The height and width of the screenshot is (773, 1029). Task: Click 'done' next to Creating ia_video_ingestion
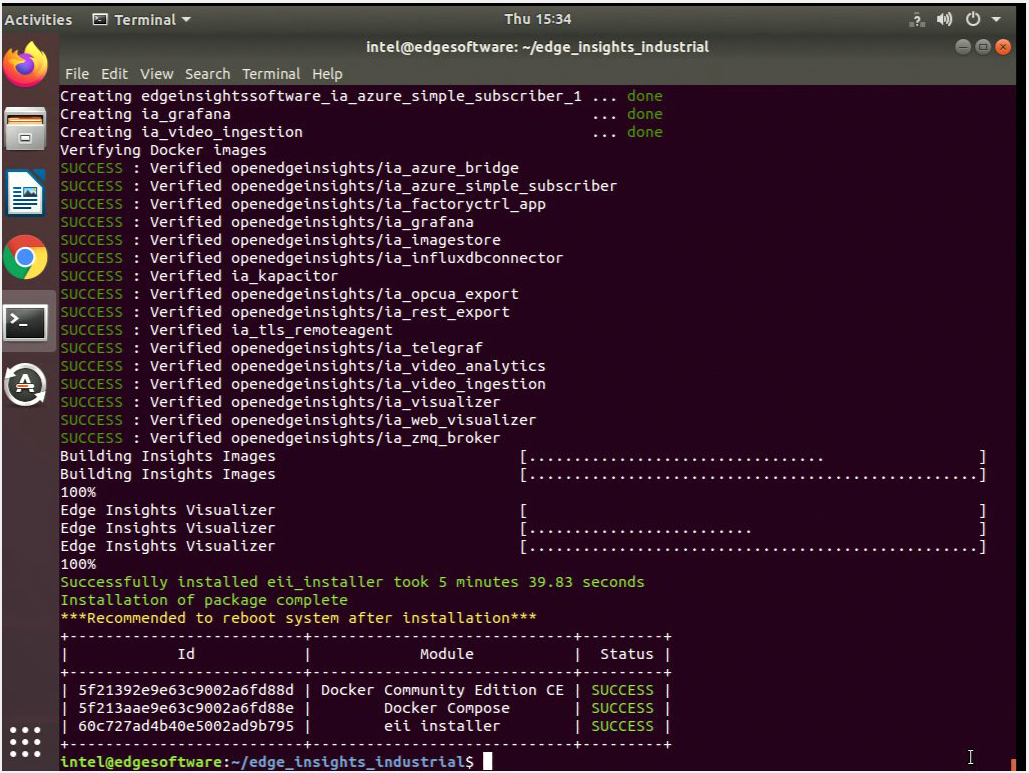pyautogui.click(x=644, y=132)
